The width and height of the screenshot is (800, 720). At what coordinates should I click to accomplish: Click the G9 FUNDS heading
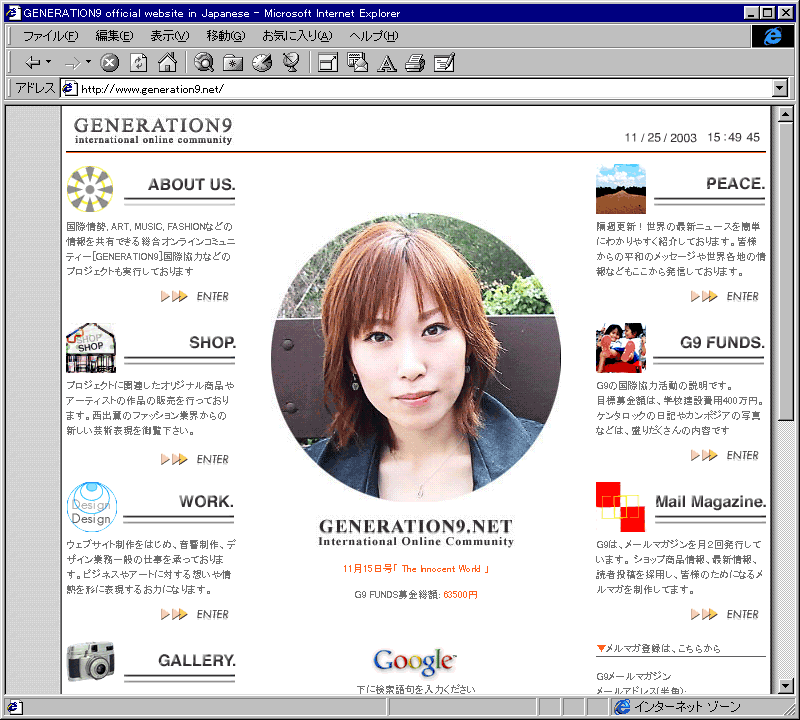(722, 343)
